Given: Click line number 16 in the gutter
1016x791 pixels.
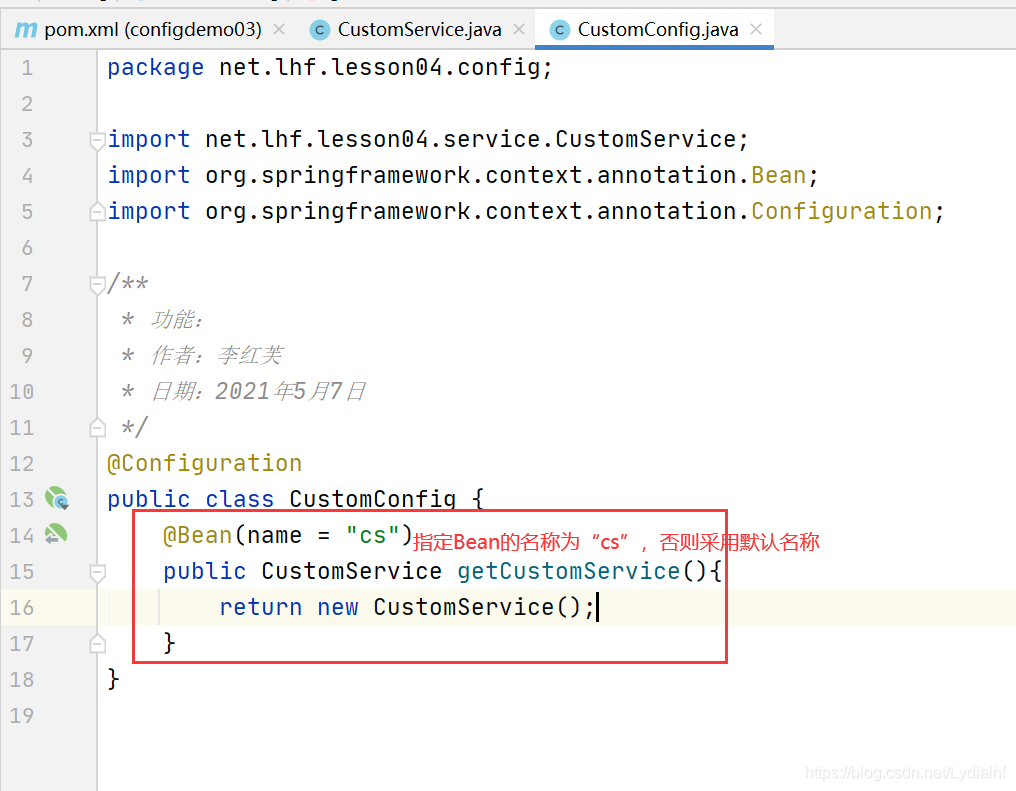Looking at the screenshot, I should [22, 608].
